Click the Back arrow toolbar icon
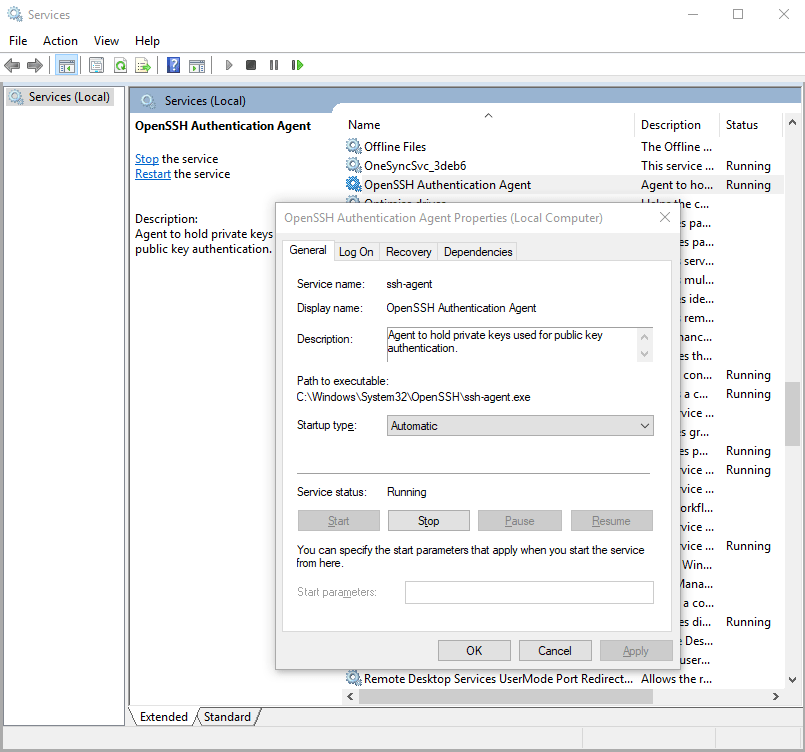This screenshot has height=752, width=805. (12, 65)
